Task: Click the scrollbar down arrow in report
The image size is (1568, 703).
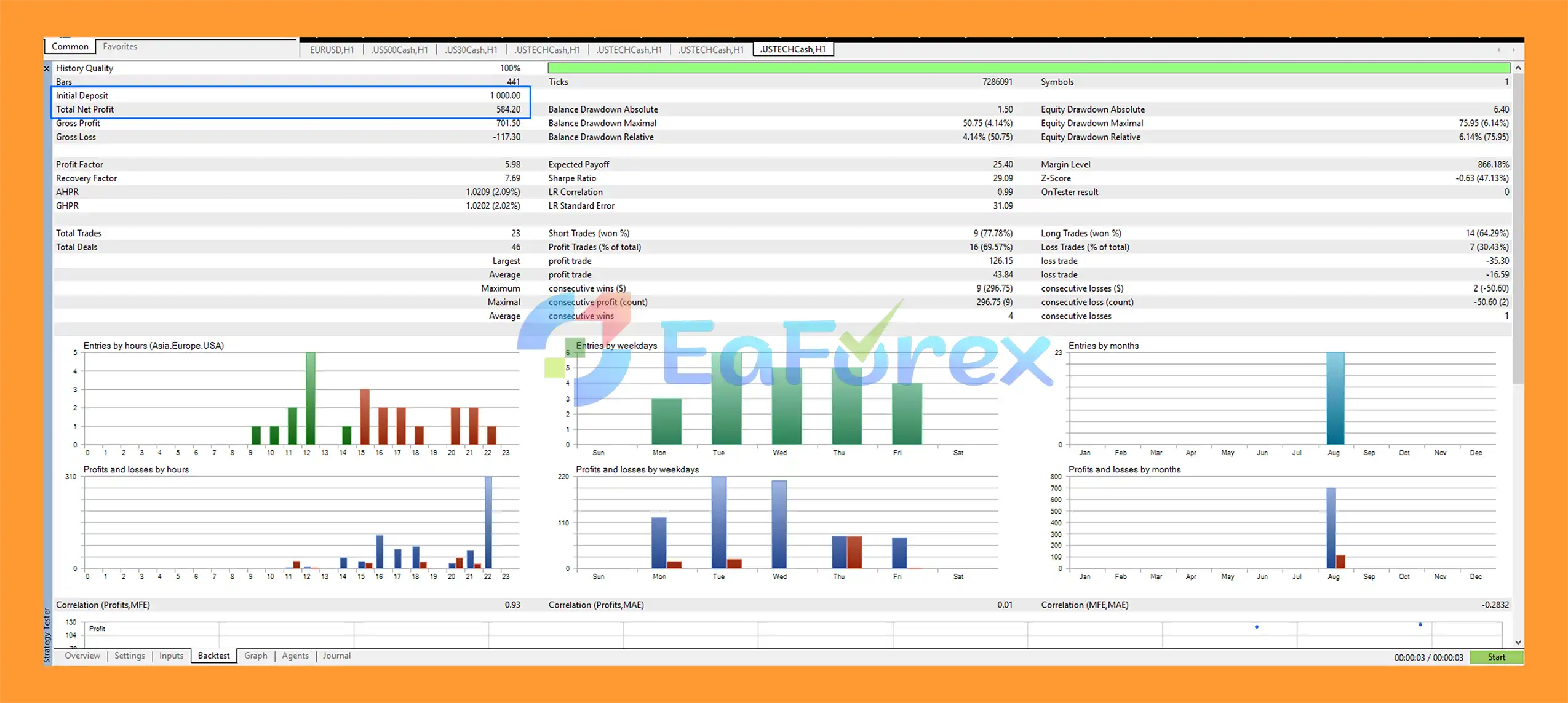Action: pos(1518,642)
